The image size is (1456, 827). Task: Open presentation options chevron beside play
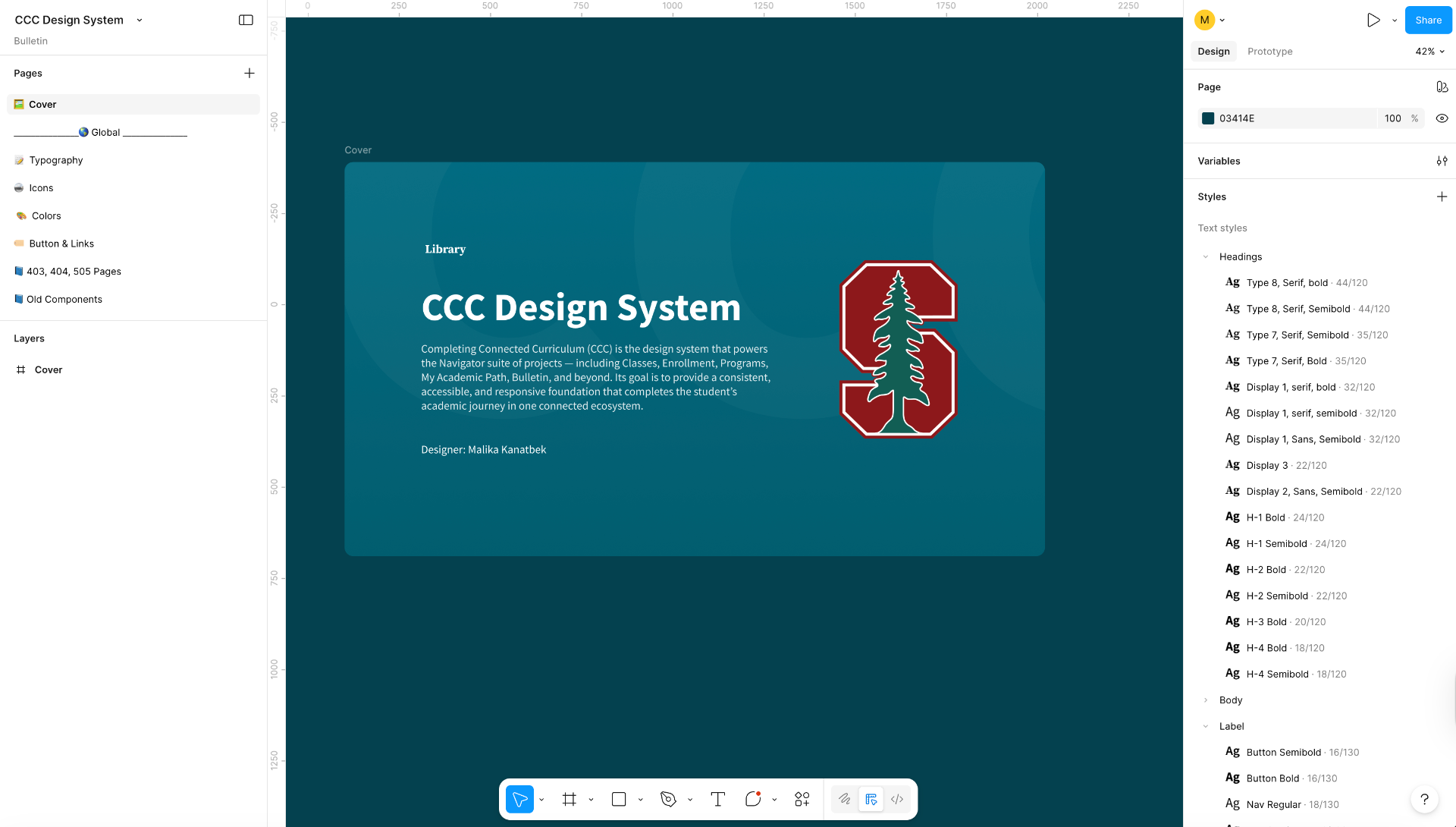pos(1395,20)
